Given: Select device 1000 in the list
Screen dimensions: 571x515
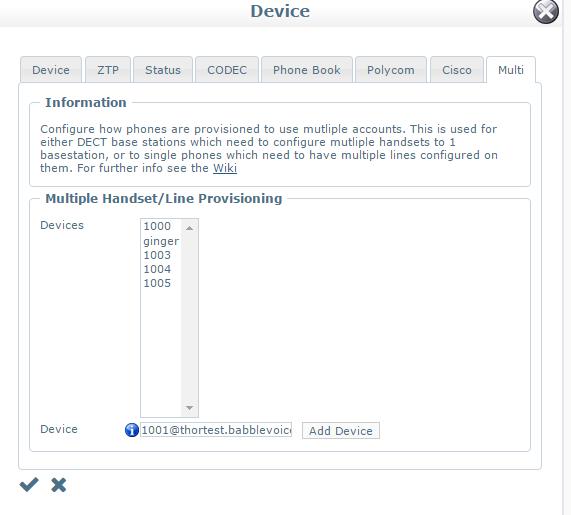Looking at the screenshot, I should [161, 226].
